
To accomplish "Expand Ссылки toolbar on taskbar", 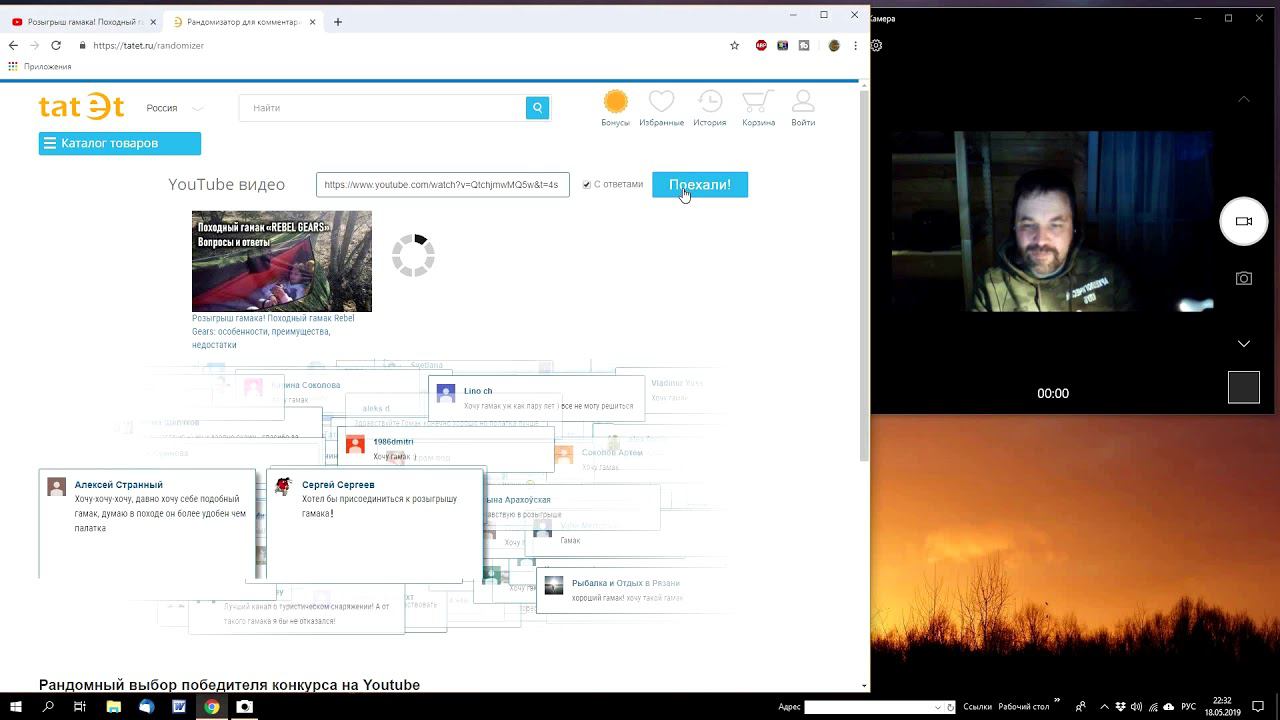I will (x=977, y=707).
